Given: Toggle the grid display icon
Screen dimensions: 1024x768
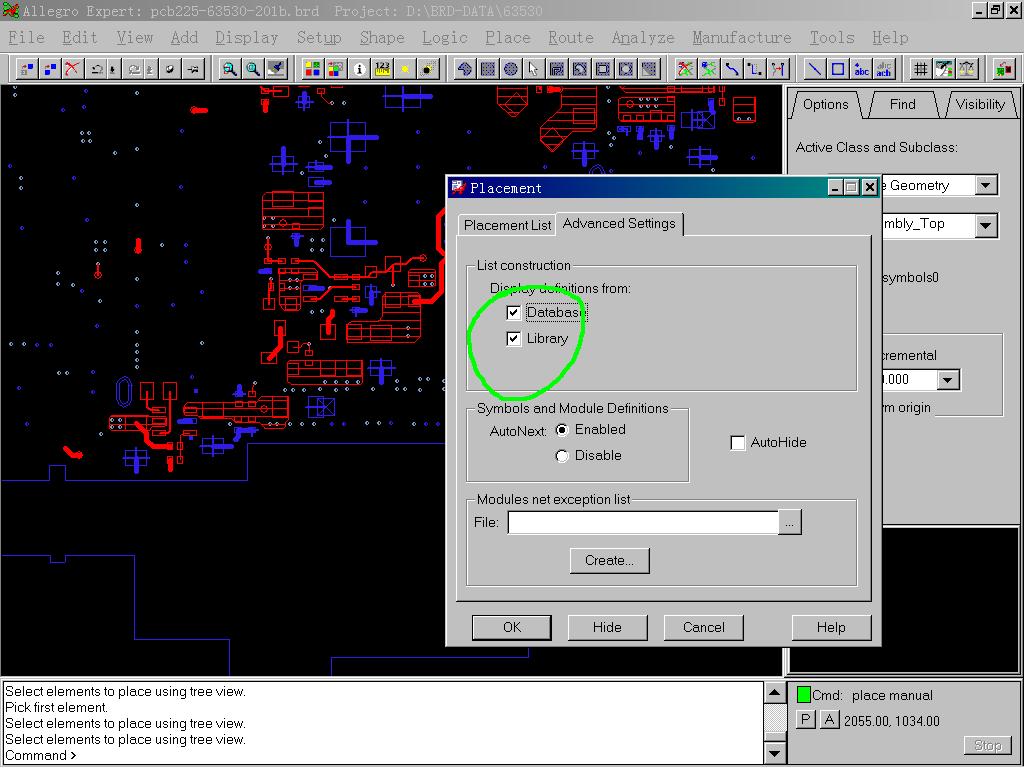Looking at the screenshot, I should tap(920, 69).
